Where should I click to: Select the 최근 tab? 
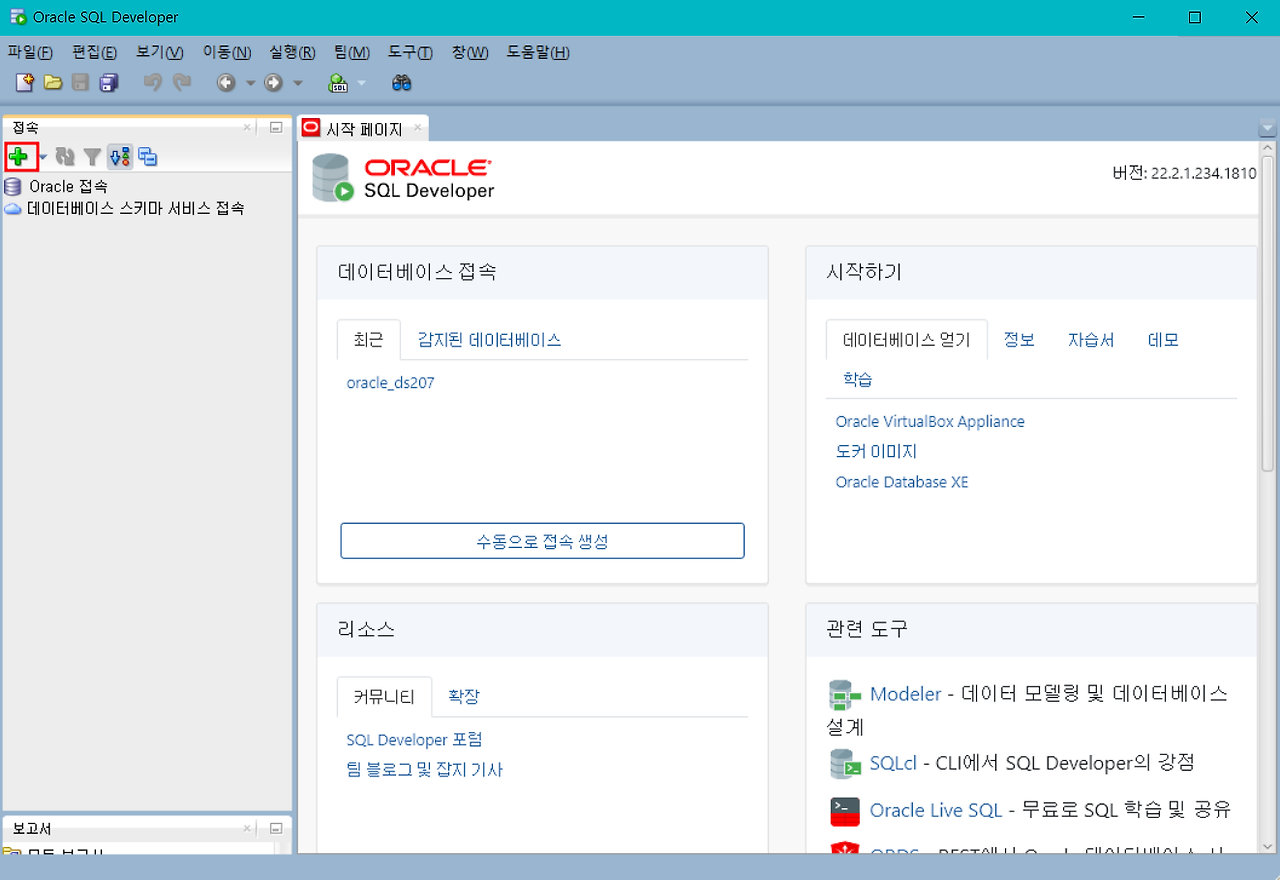coord(368,340)
